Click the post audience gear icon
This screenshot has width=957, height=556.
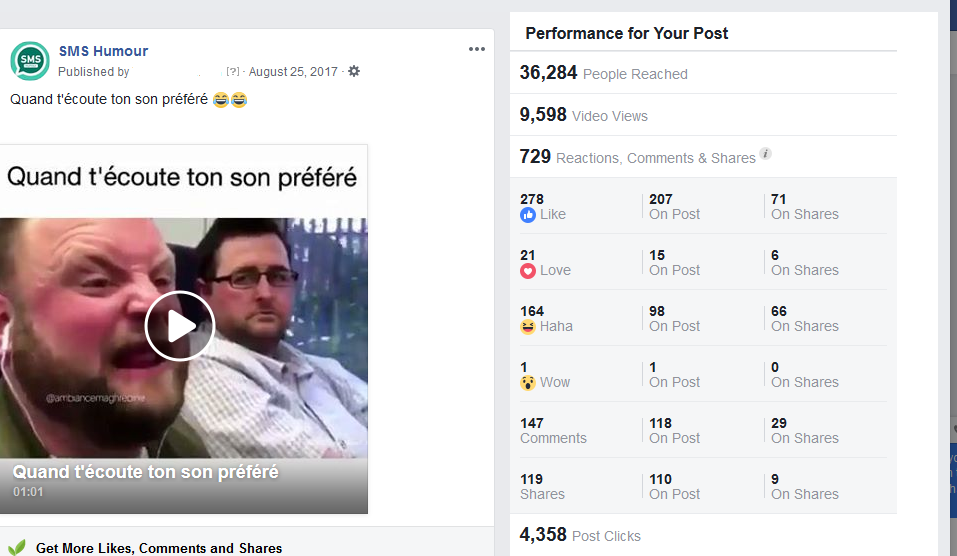click(x=354, y=72)
